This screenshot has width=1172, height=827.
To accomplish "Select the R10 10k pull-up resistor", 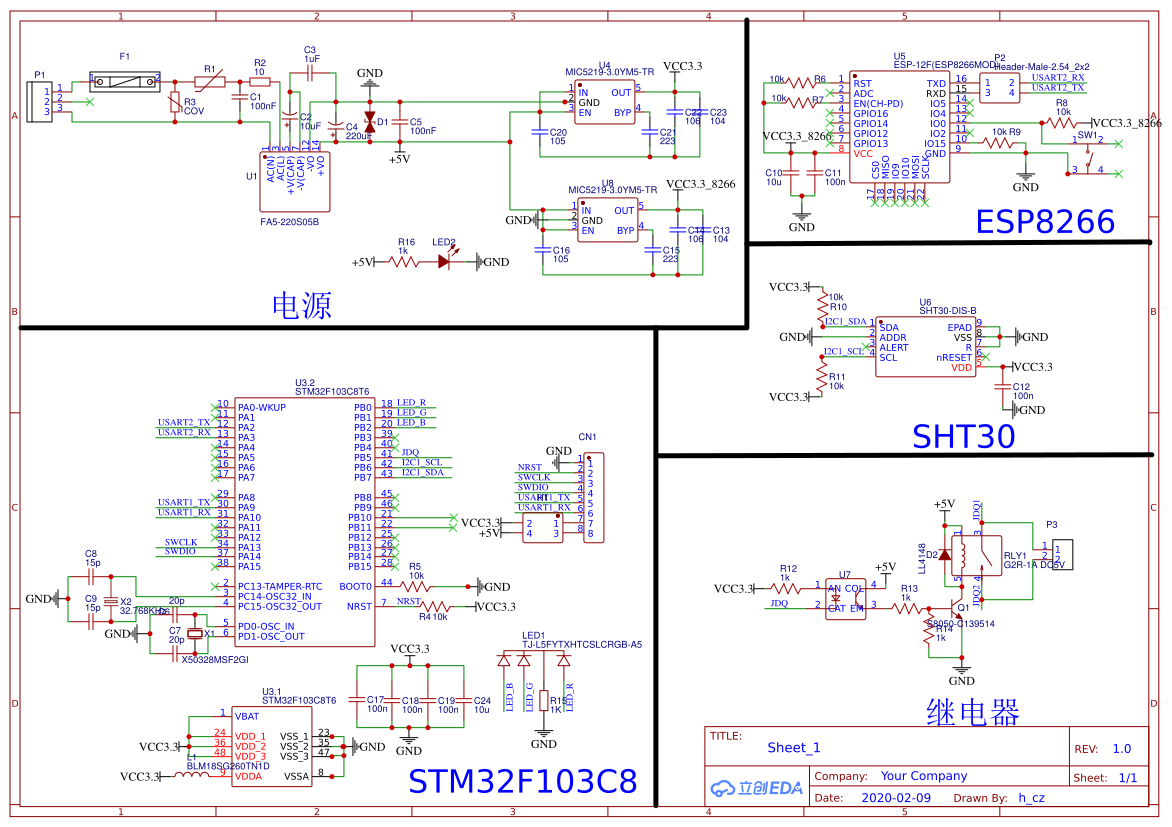I will click(x=822, y=307).
